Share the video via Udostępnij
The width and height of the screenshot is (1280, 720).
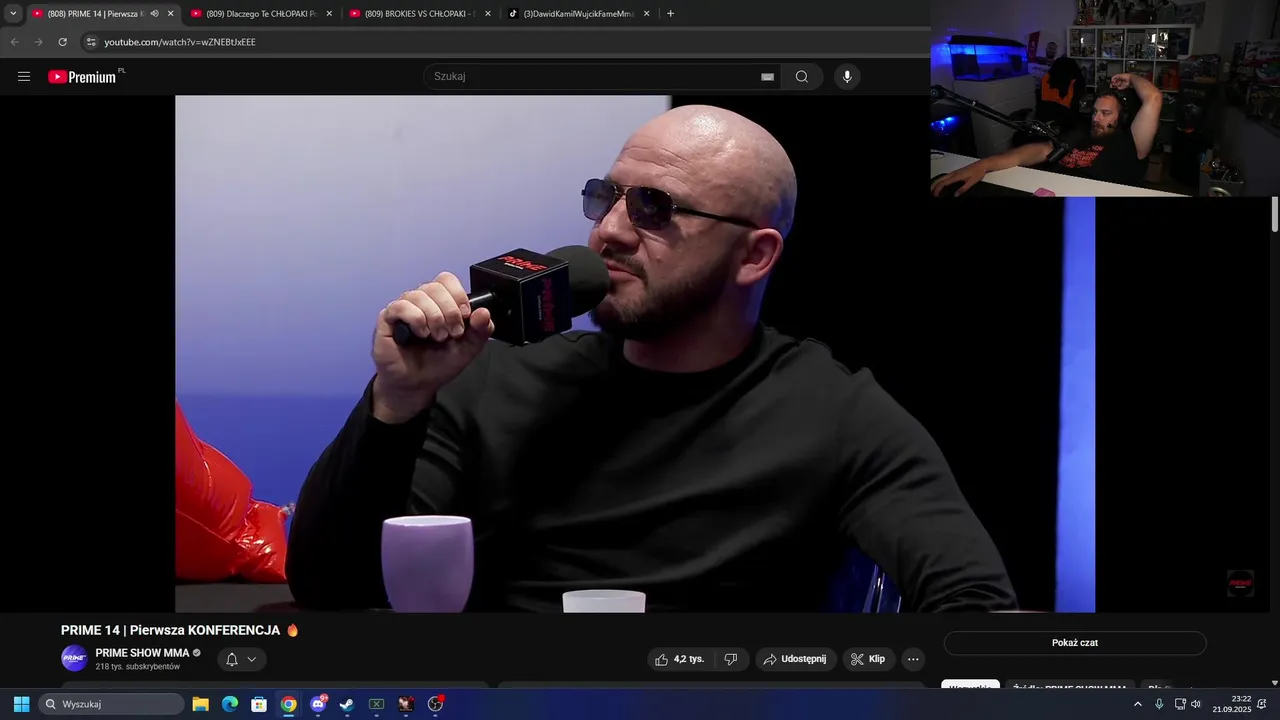click(x=795, y=659)
